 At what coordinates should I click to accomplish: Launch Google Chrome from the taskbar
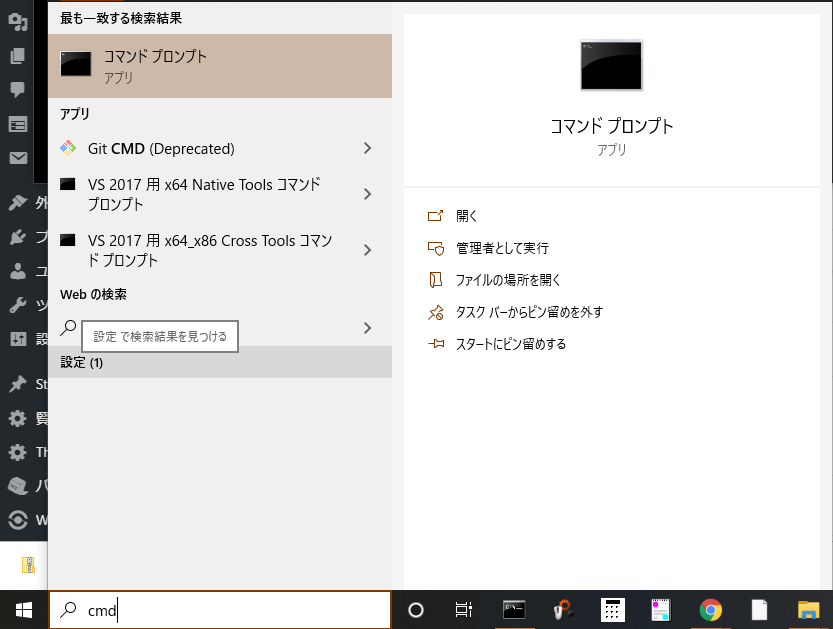click(x=710, y=610)
